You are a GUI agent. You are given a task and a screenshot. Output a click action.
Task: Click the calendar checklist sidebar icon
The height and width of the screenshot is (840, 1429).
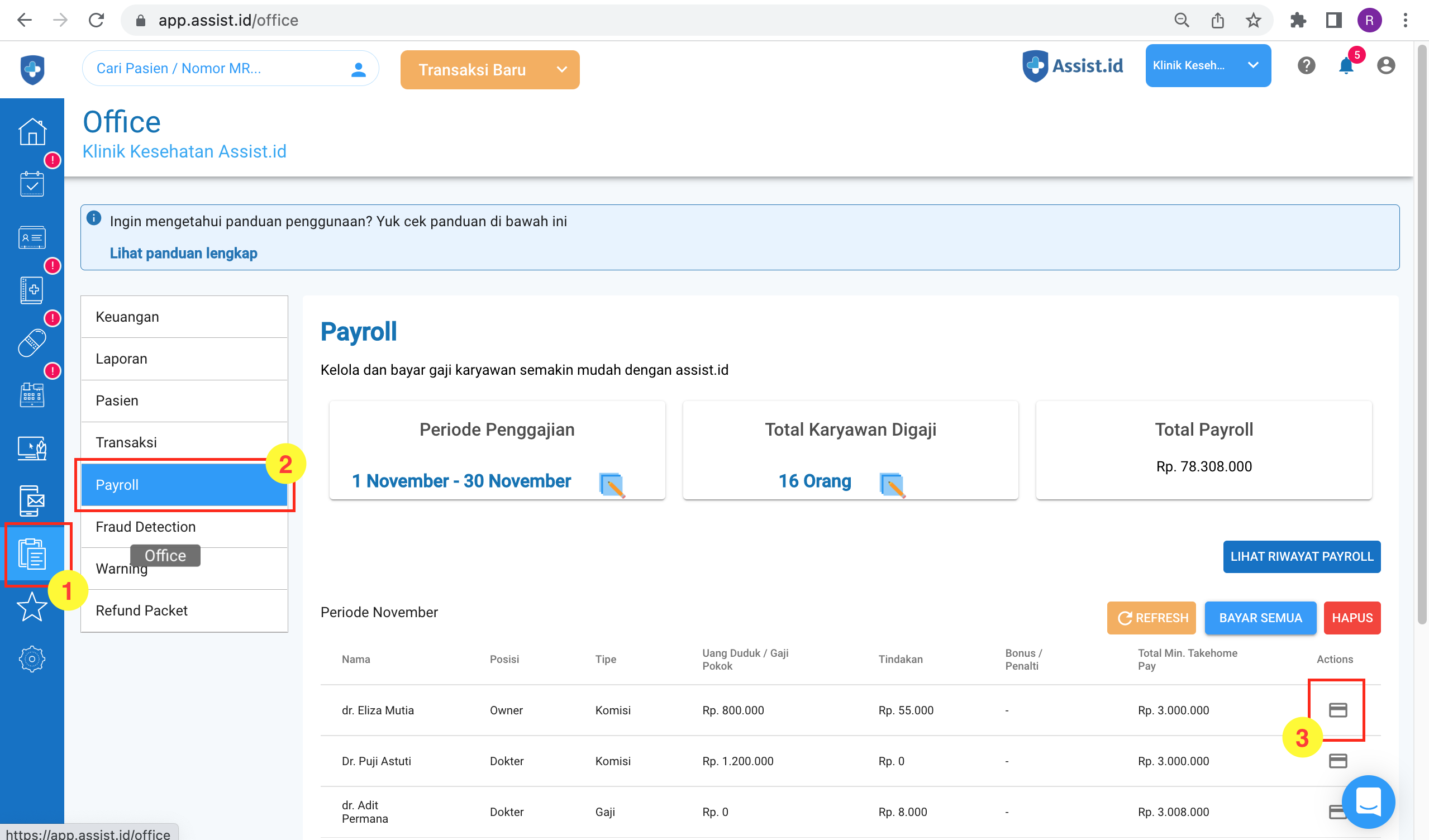pyautogui.click(x=32, y=184)
